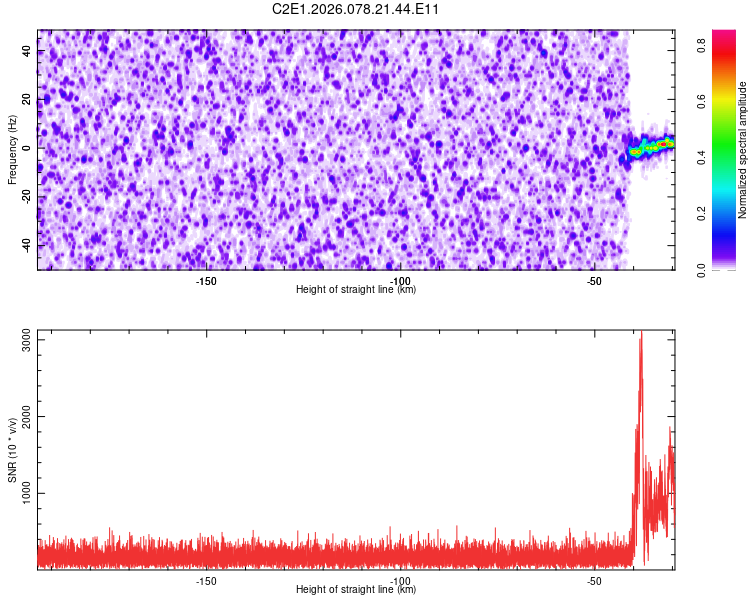
Task: Click the spectrogram's 'Height of straight line' x-axis label
Action: point(356,290)
